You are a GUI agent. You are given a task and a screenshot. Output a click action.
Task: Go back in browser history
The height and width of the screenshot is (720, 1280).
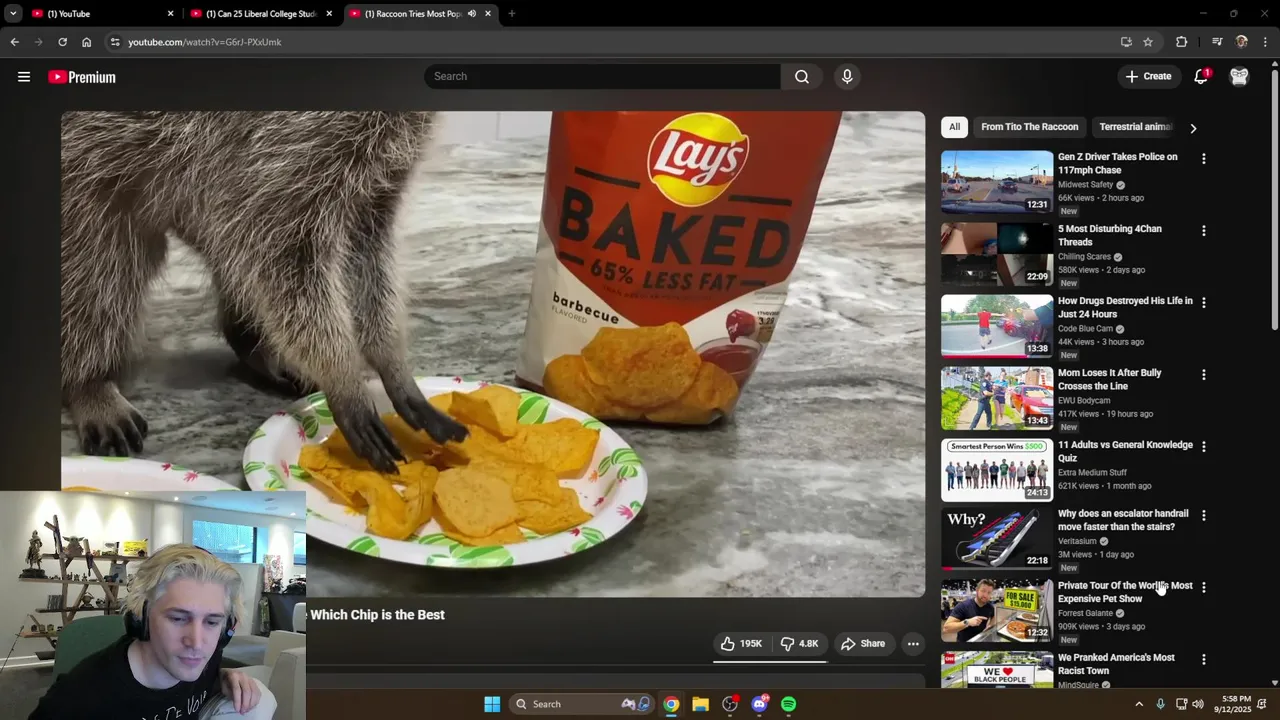pos(15,42)
